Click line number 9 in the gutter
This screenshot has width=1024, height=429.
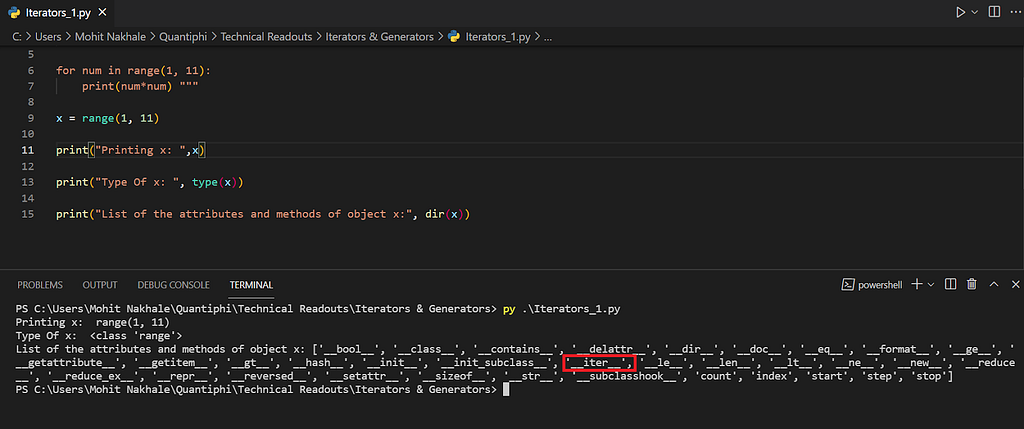(x=31, y=118)
